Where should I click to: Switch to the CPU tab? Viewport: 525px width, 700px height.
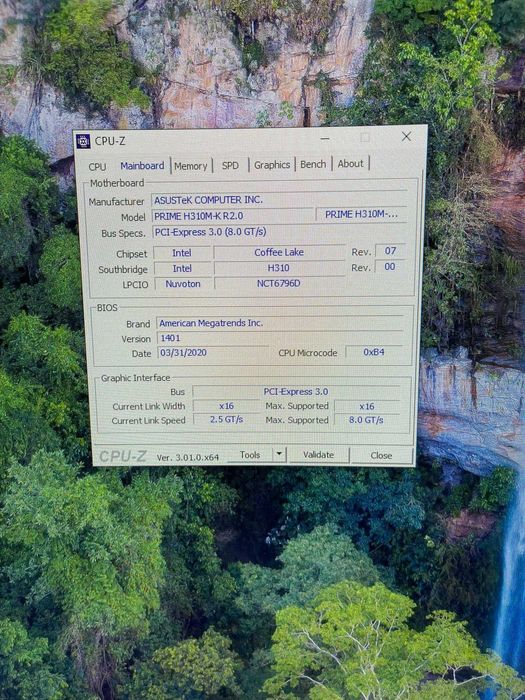(x=97, y=167)
